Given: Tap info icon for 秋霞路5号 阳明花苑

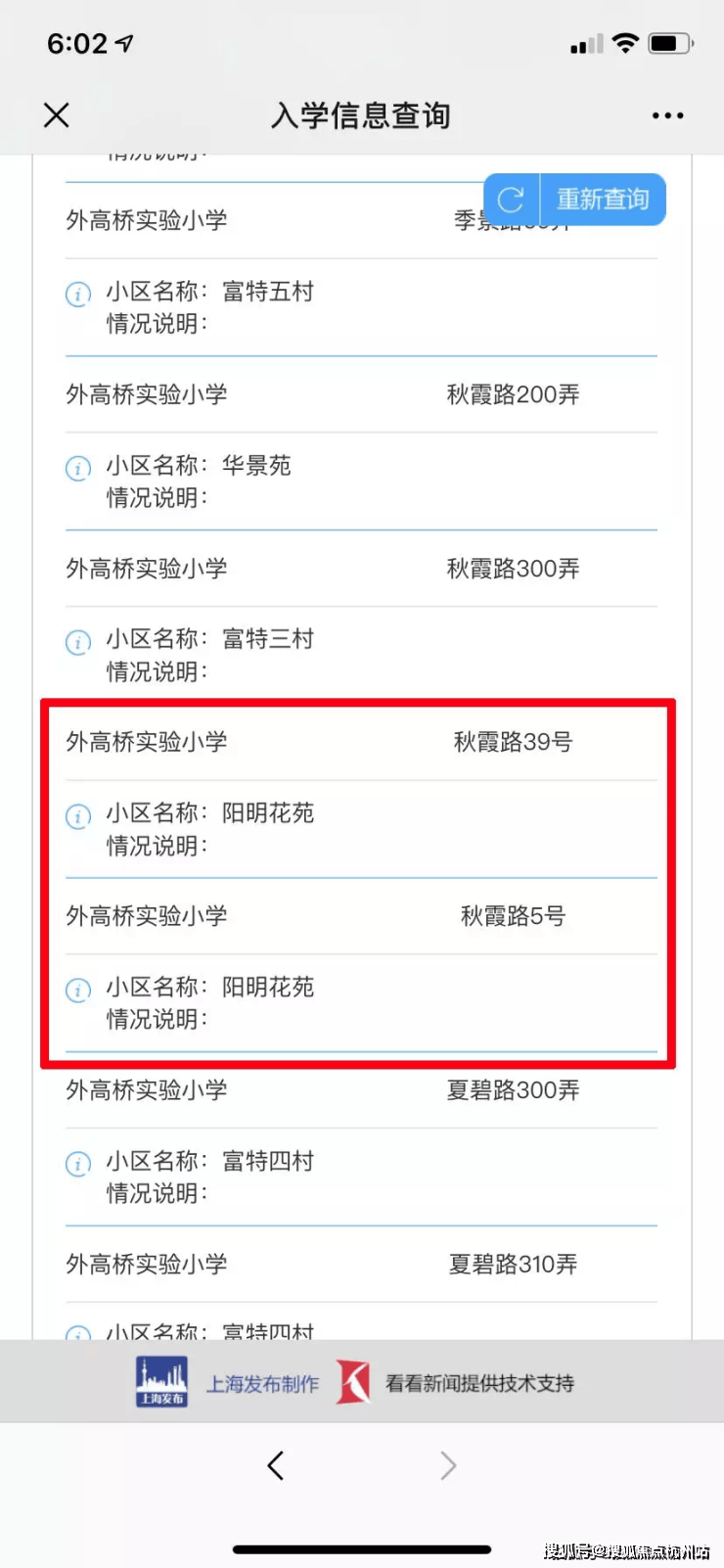Looking at the screenshot, I should (x=77, y=990).
